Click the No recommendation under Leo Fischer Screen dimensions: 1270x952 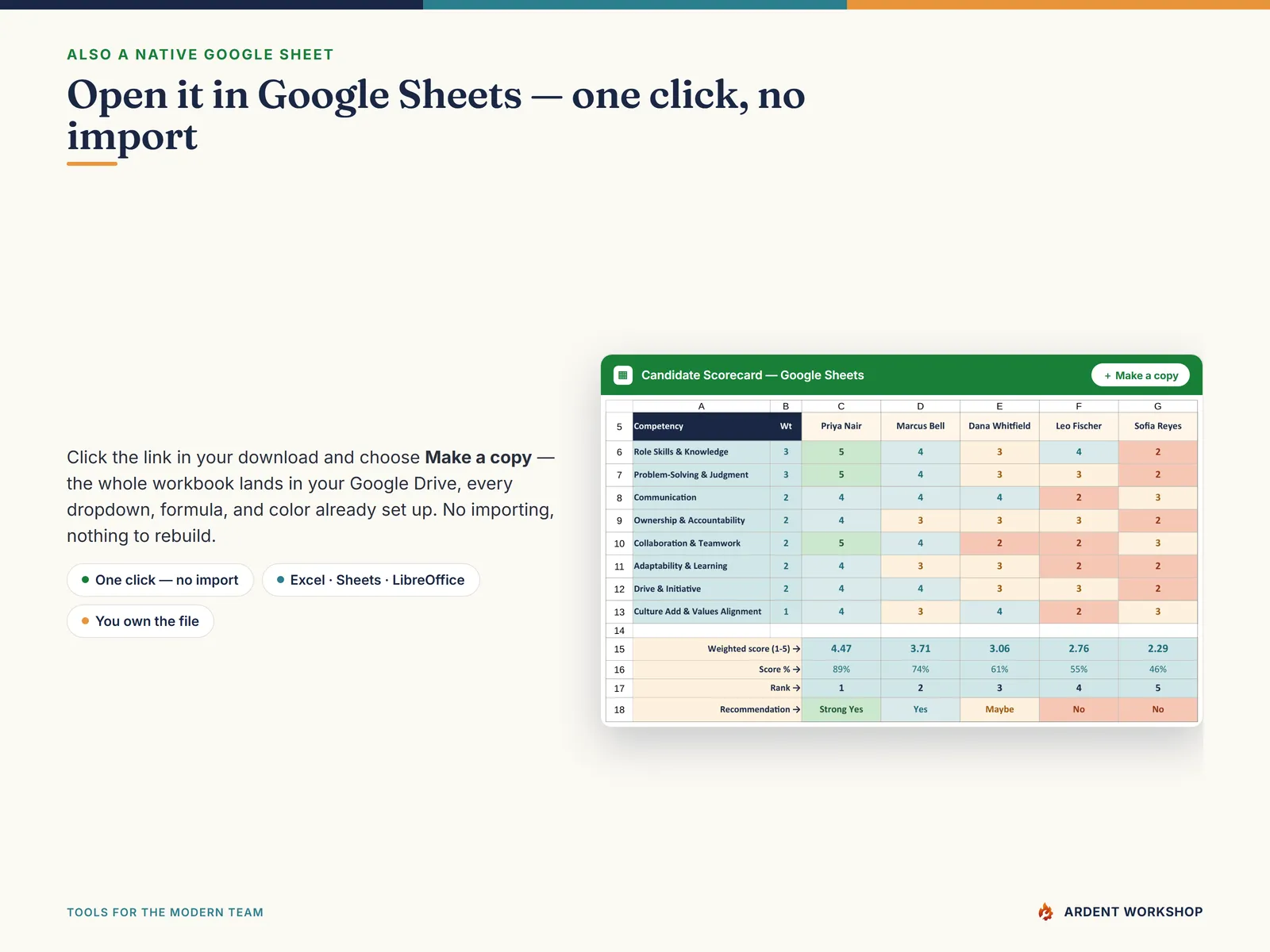pyautogui.click(x=1079, y=710)
